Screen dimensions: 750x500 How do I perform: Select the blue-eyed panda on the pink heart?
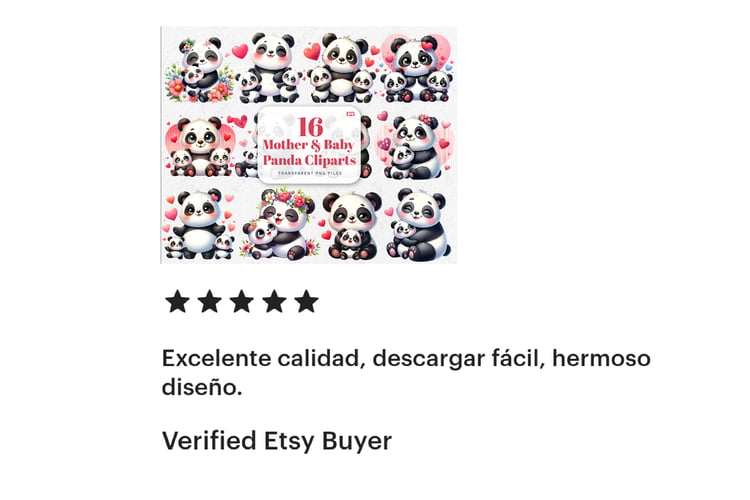[x=199, y=146]
